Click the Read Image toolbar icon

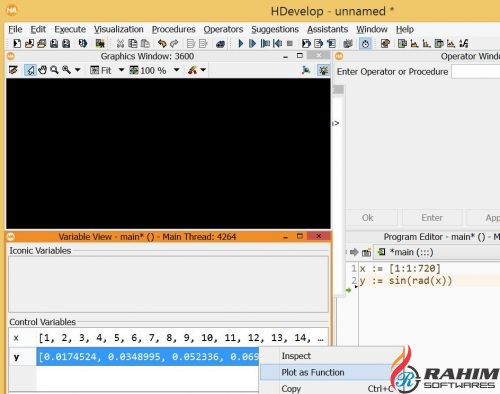(100, 43)
